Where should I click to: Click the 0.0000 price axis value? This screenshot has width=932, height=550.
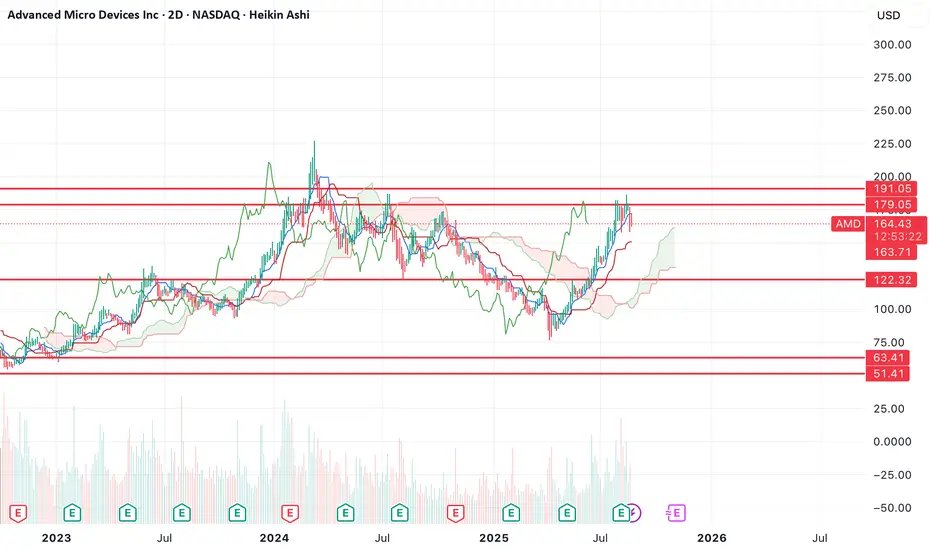(892, 442)
